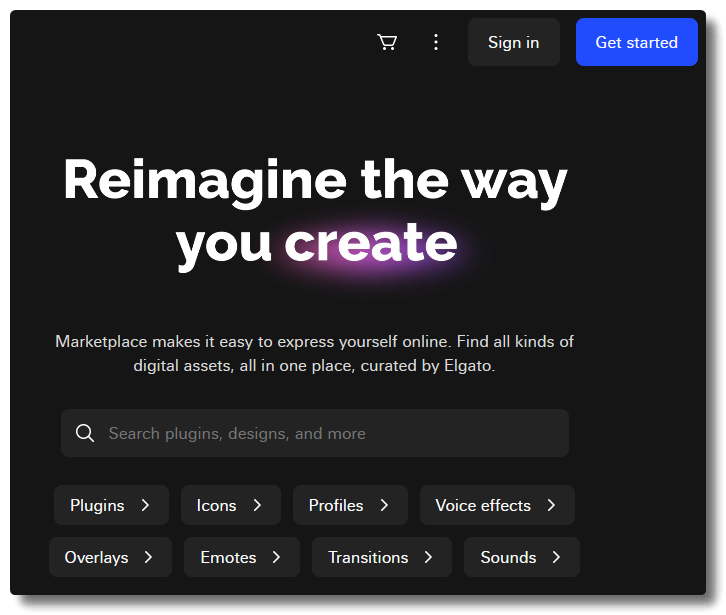This screenshot has height=615, width=726.
Task: Click the blue Get started button
Action: click(637, 42)
